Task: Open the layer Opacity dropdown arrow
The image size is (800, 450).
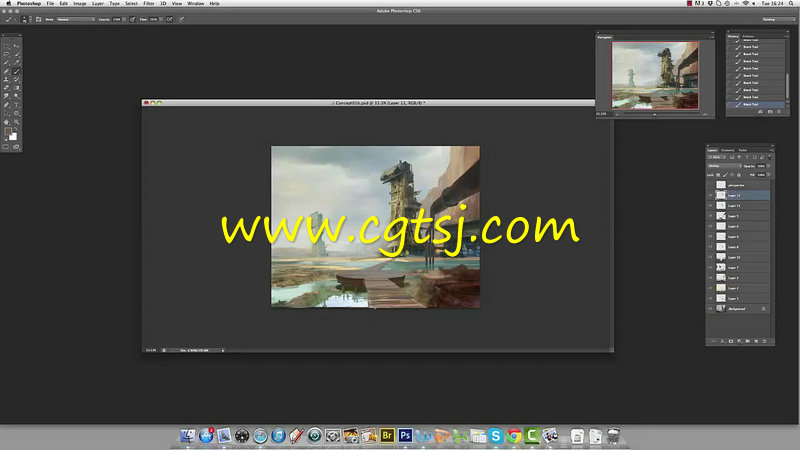Action: point(768,166)
